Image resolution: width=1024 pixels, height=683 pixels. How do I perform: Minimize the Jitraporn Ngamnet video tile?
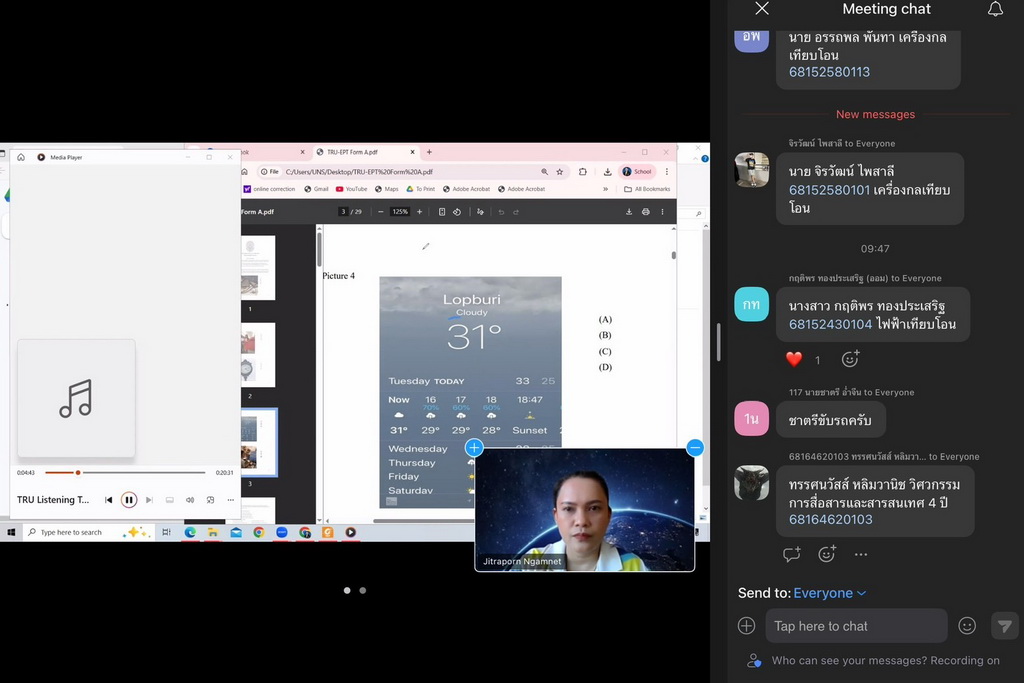coord(695,447)
